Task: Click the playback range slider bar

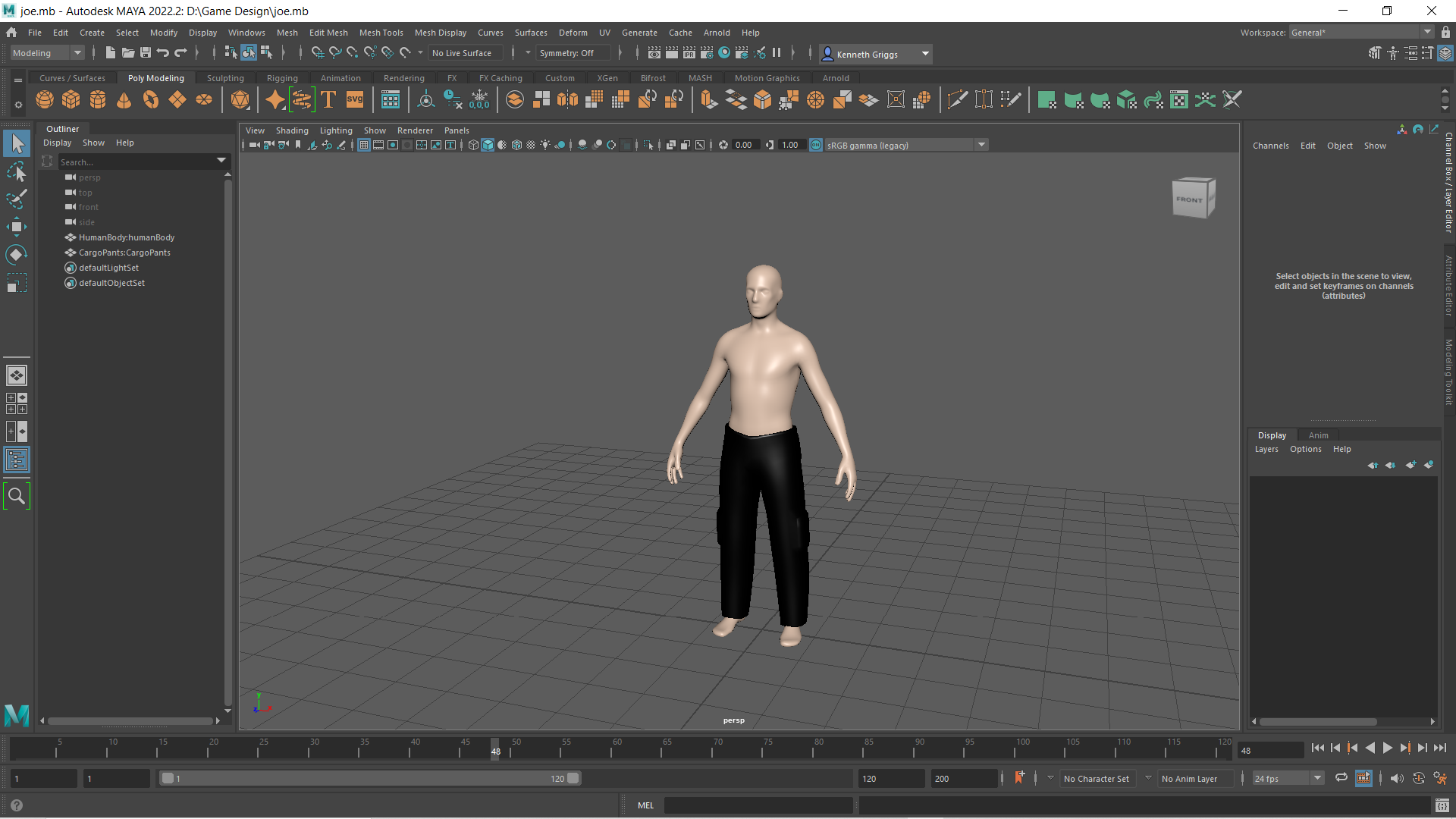Action: (370, 778)
